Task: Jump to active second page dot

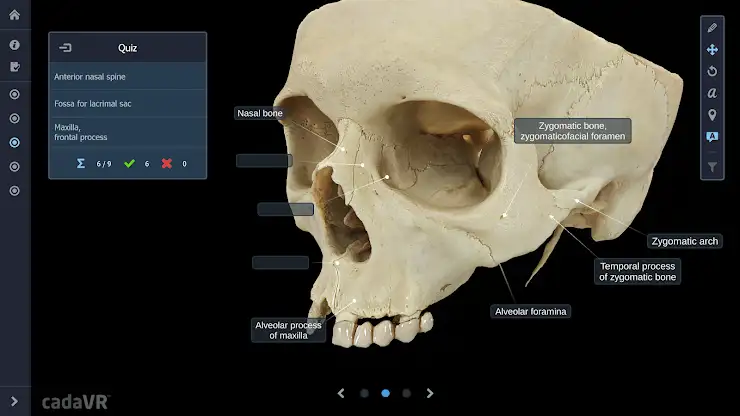Action: pos(386,393)
